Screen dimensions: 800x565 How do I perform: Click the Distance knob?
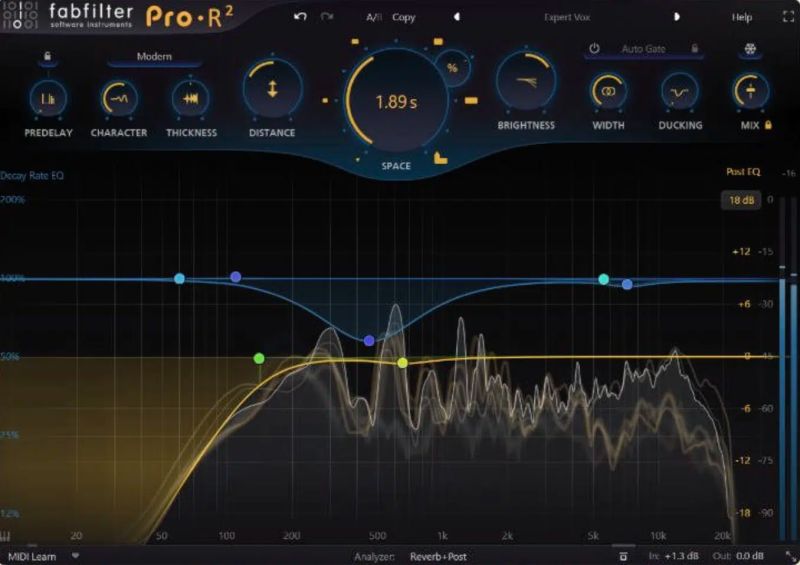[x=272, y=88]
